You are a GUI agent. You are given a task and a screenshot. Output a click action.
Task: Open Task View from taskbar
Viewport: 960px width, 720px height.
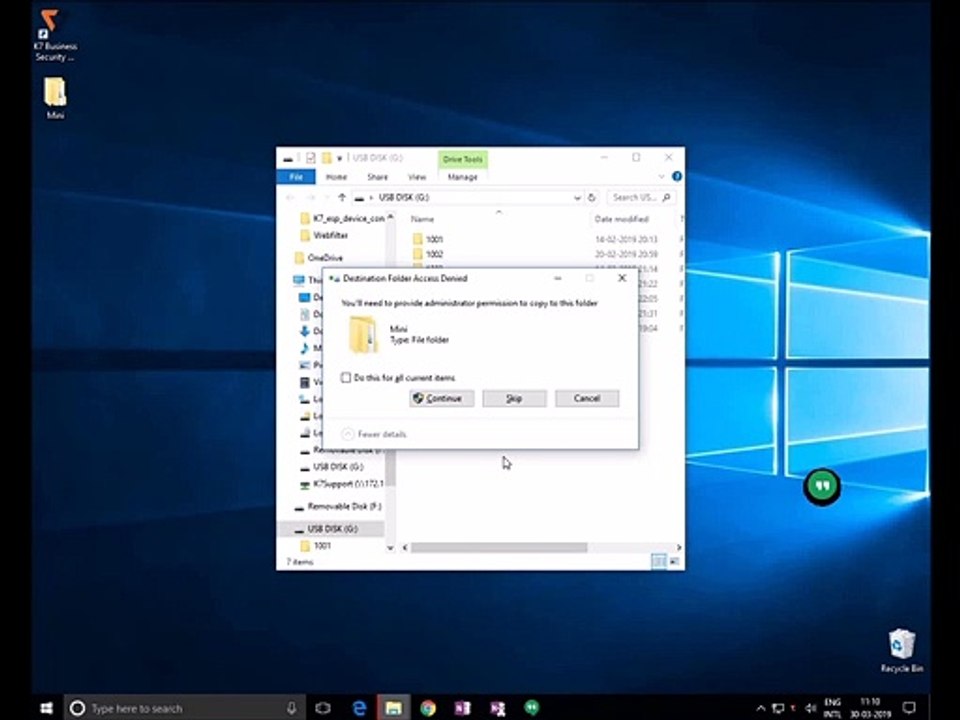click(x=323, y=708)
